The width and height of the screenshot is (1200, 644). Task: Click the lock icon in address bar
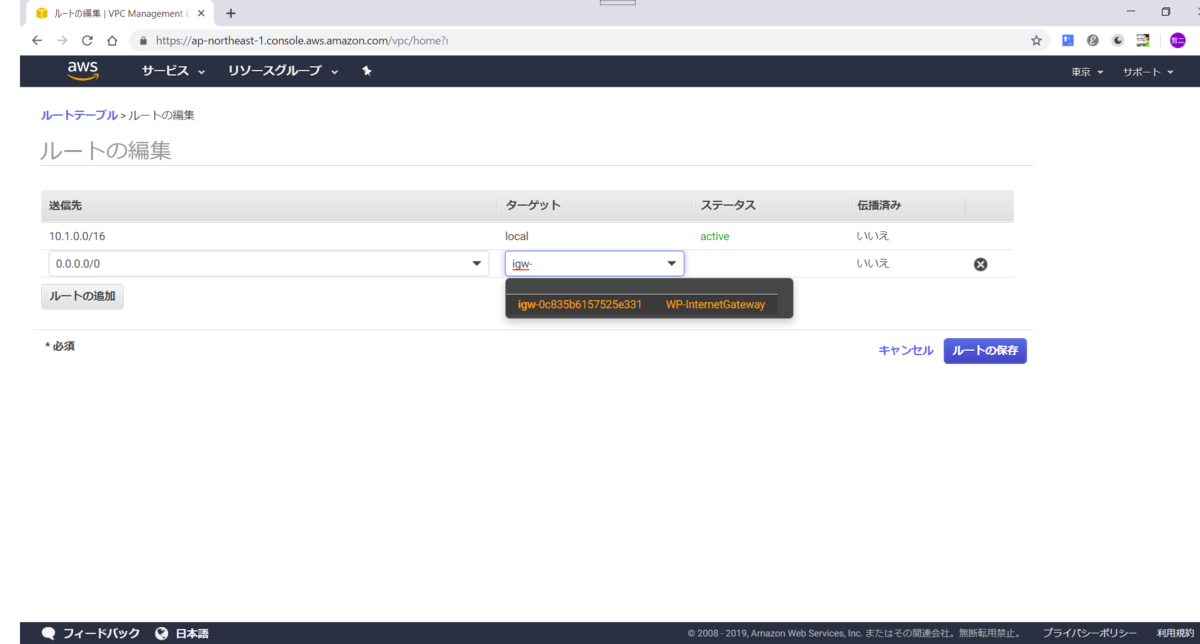[x=143, y=41]
